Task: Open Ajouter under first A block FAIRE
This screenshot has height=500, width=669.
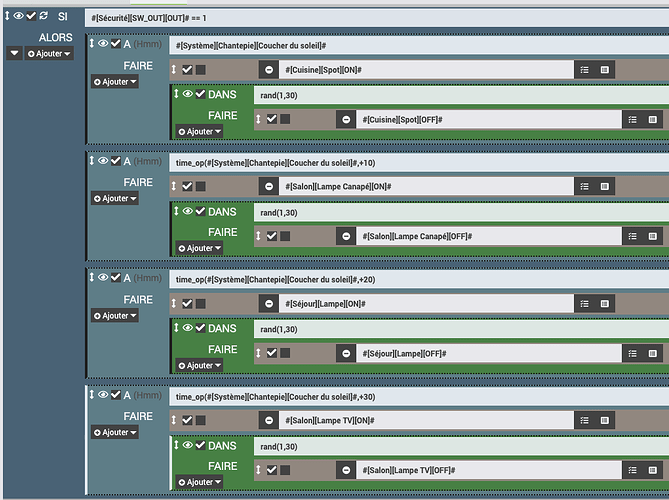Action: click(x=115, y=82)
